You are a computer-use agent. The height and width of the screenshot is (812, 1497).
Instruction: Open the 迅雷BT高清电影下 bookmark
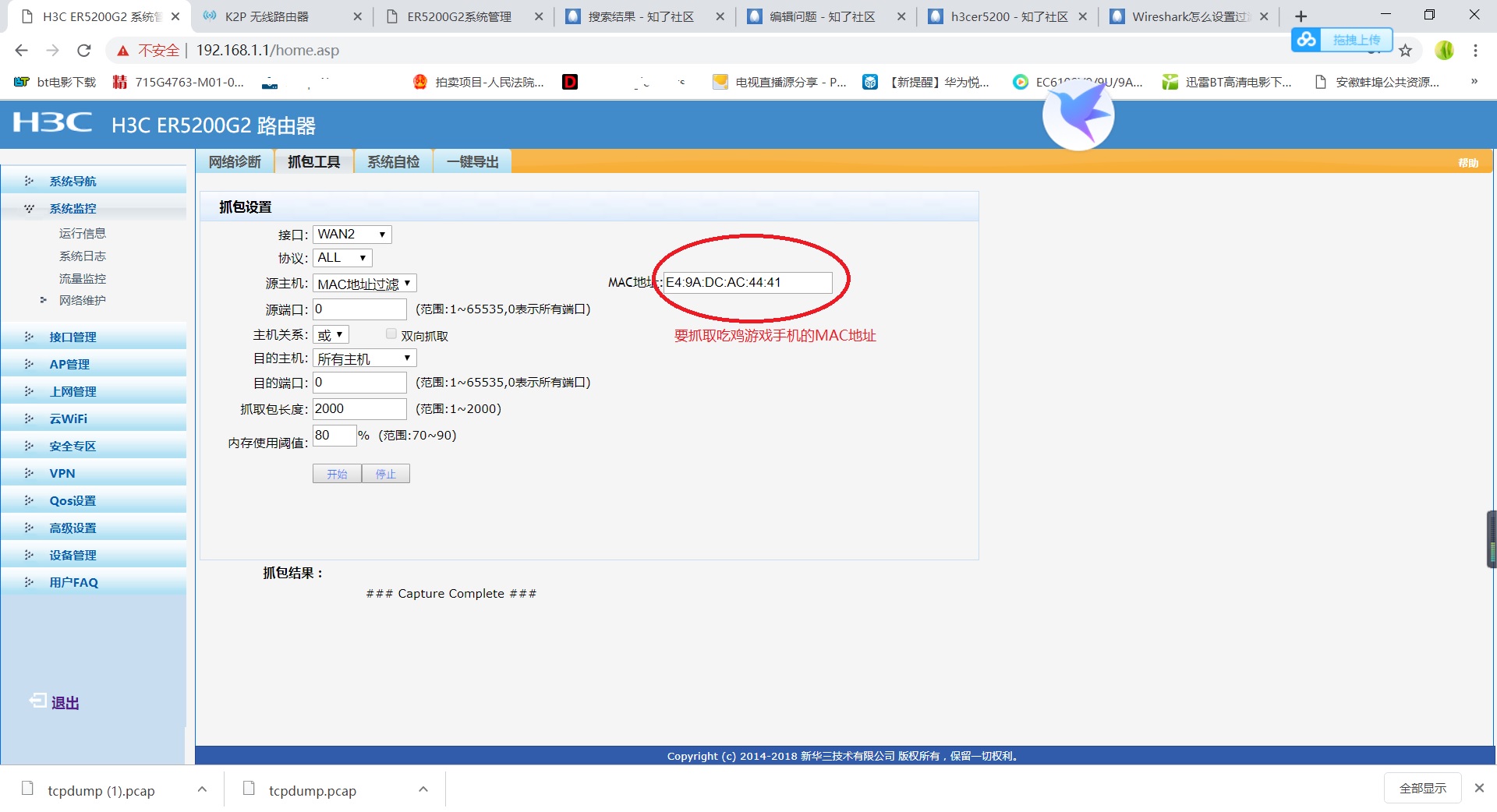coord(1227,82)
